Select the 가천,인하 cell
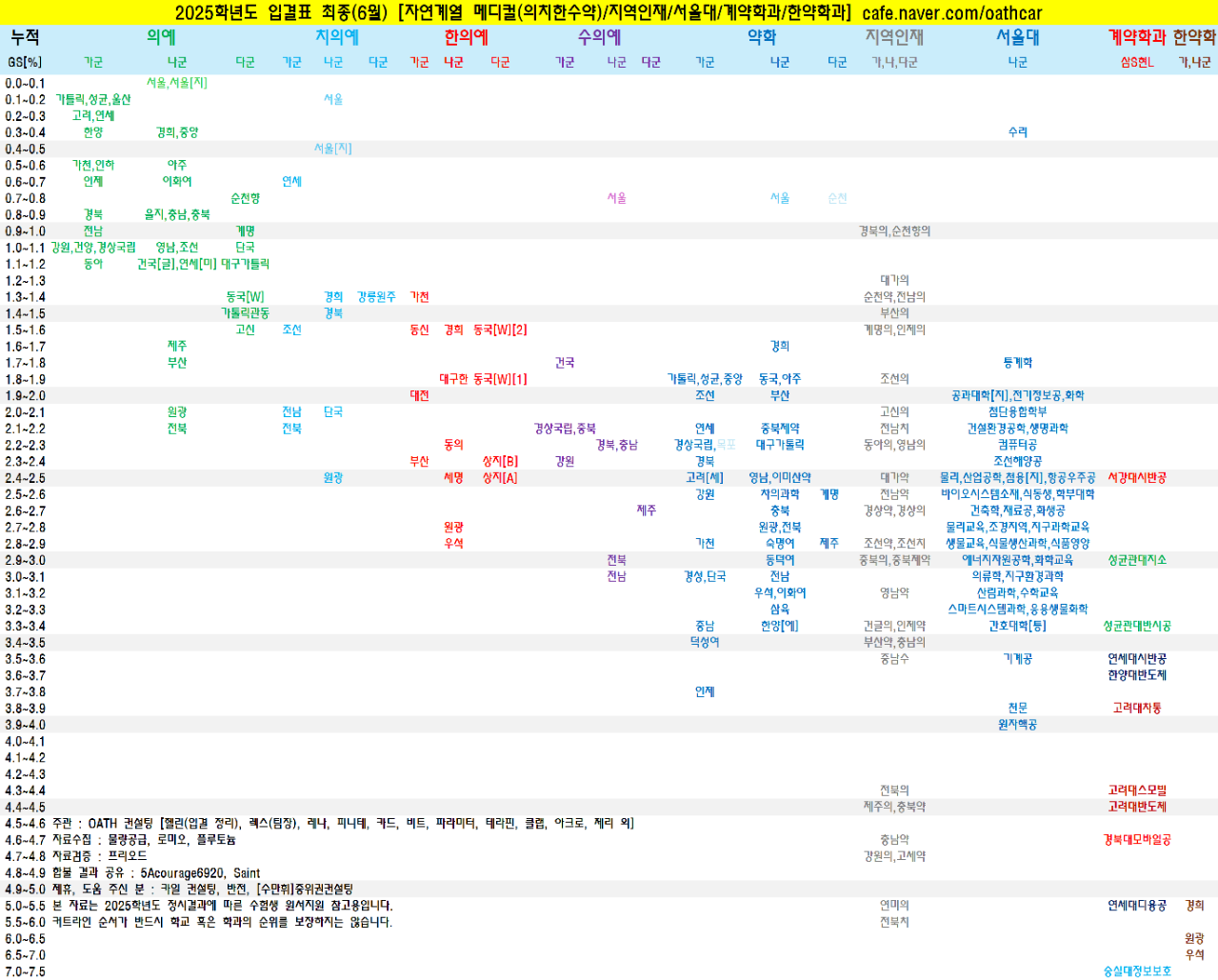The width and height of the screenshot is (1218, 980). tap(93, 165)
